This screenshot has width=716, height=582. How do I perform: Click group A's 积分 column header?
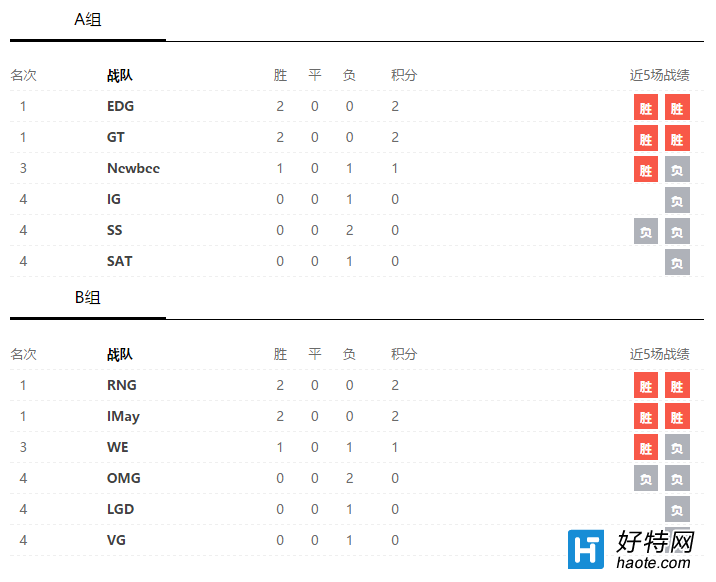pyautogui.click(x=404, y=75)
